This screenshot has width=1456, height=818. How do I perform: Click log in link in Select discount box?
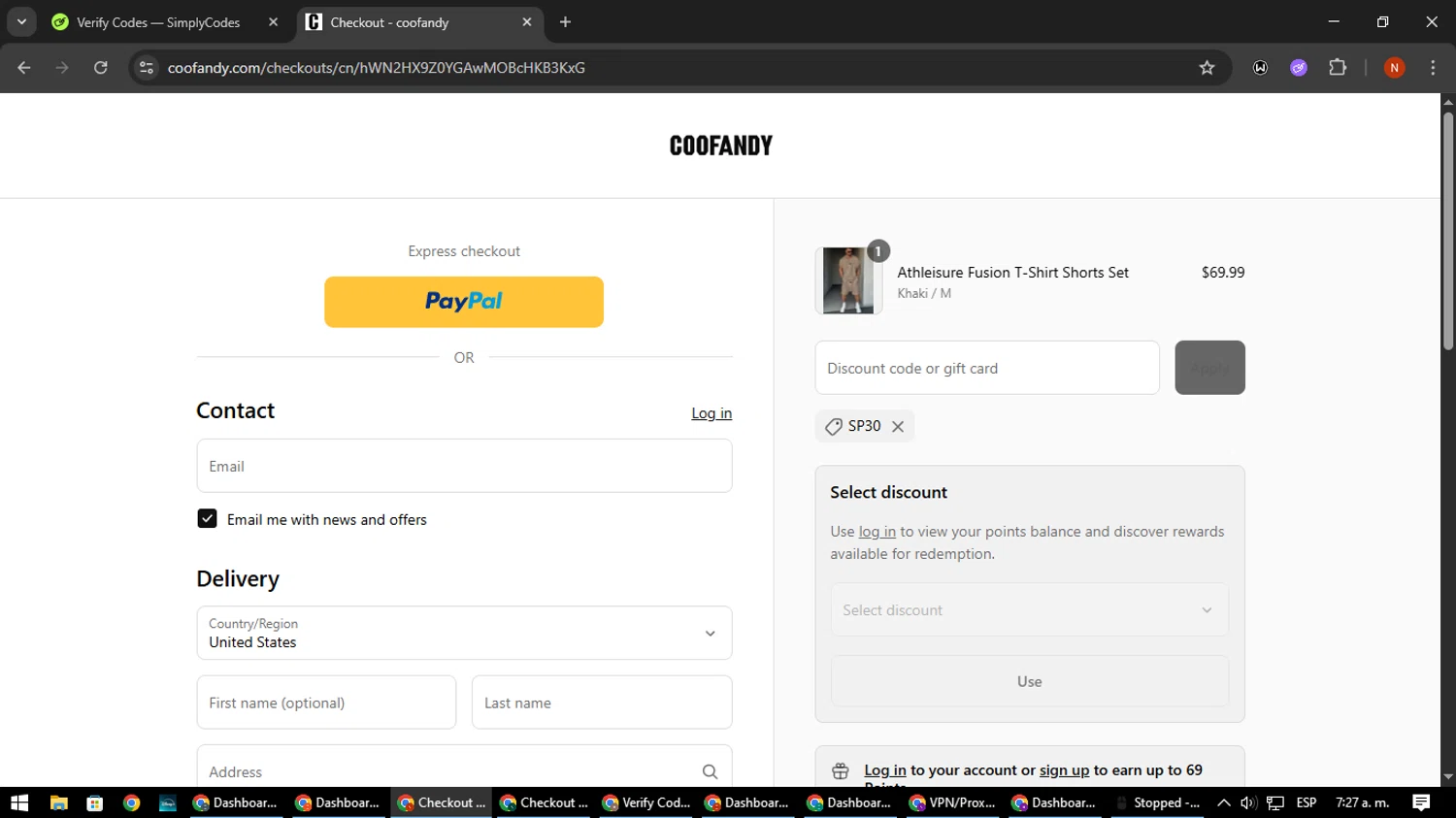(877, 532)
